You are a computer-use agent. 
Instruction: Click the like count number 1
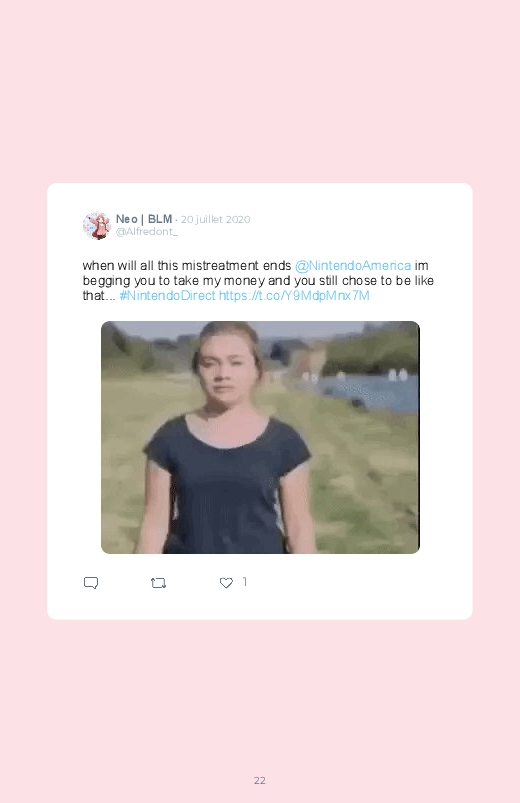pyautogui.click(x=245, y=582)
